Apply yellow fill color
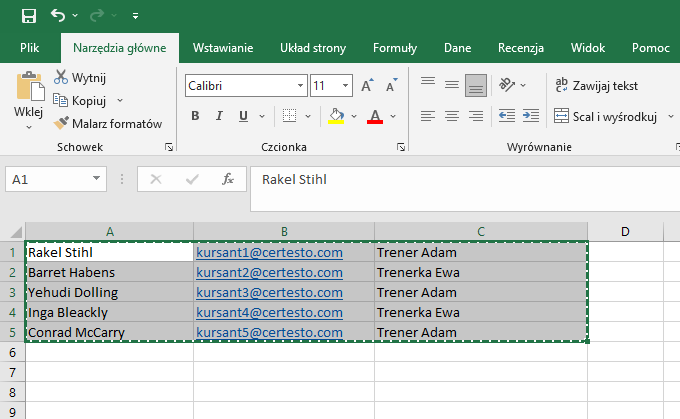Screen dimensions: 680x419 (x=336, y=116)
